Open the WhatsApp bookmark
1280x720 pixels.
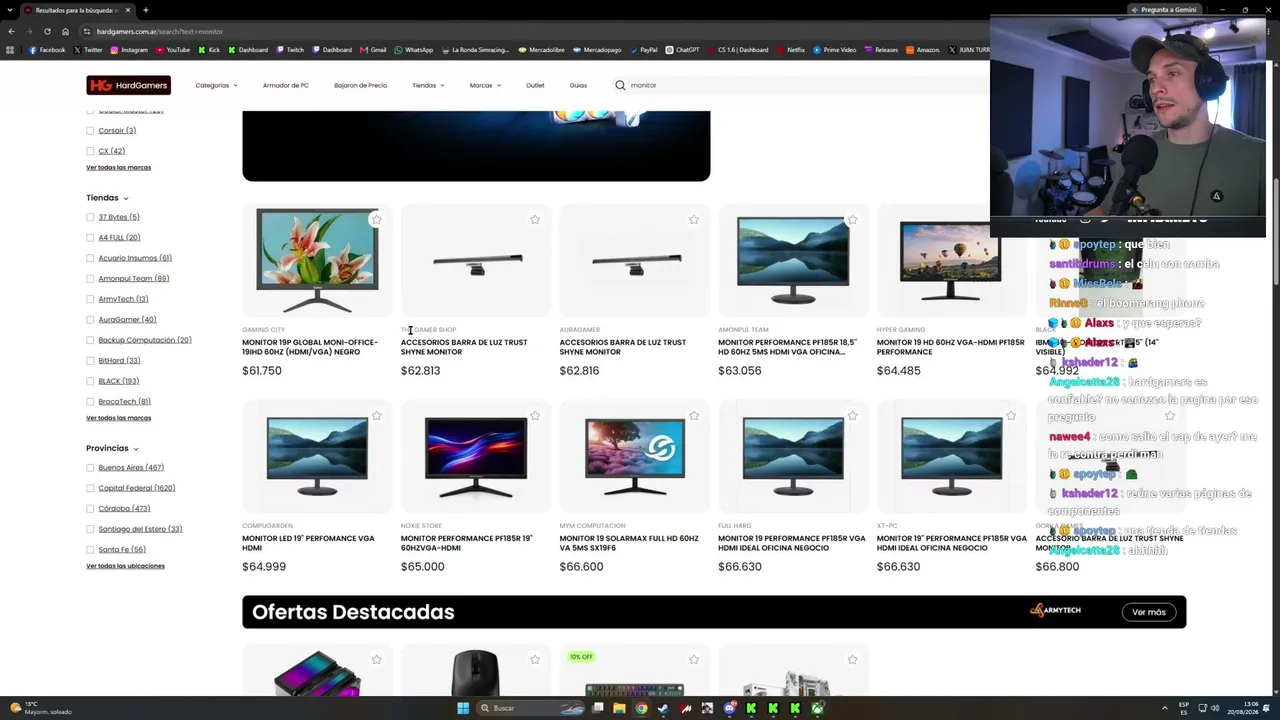coord(414,50)
